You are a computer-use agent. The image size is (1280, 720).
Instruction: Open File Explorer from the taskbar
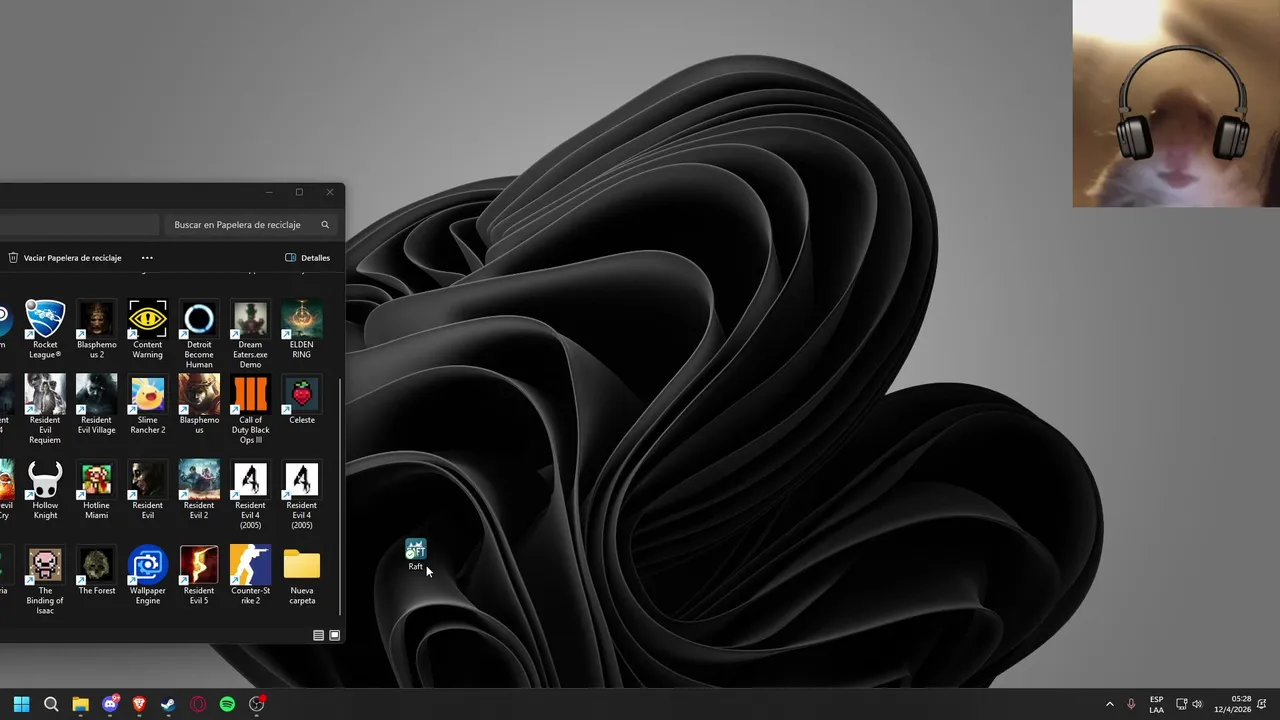[x=80, y=704]
